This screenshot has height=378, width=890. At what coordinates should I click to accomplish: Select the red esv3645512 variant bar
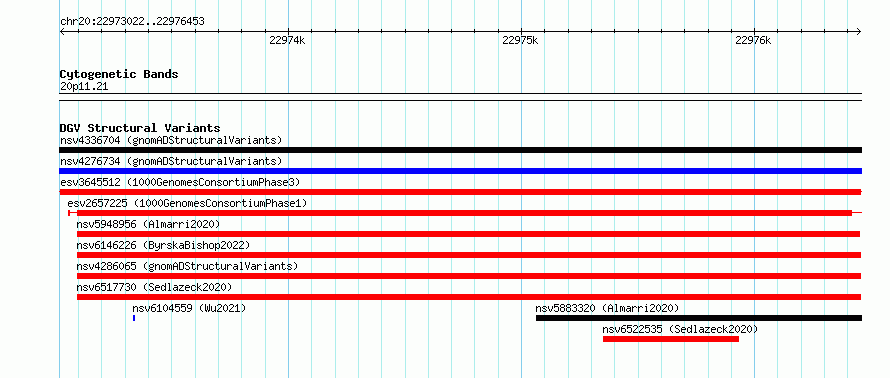460,192
